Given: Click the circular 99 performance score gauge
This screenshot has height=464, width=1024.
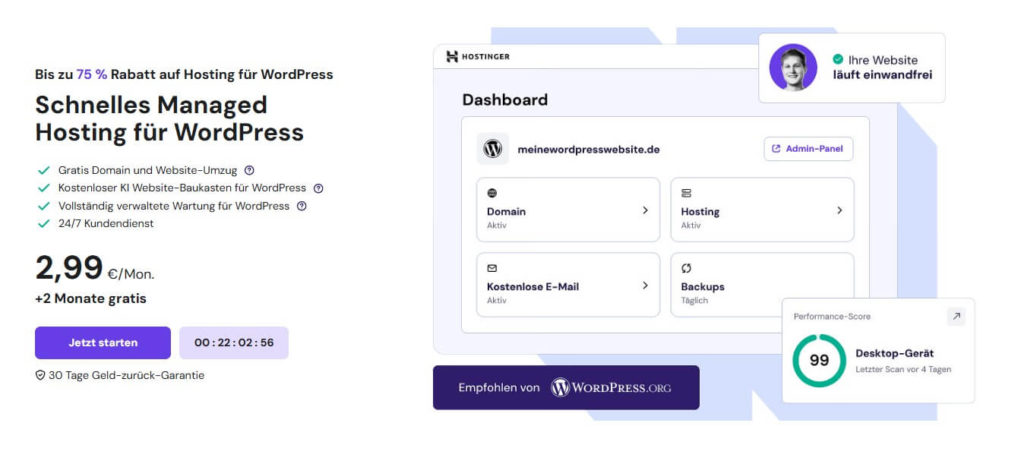Looking at the screenshot, I should pyautogui.click(x=819, y=360).
